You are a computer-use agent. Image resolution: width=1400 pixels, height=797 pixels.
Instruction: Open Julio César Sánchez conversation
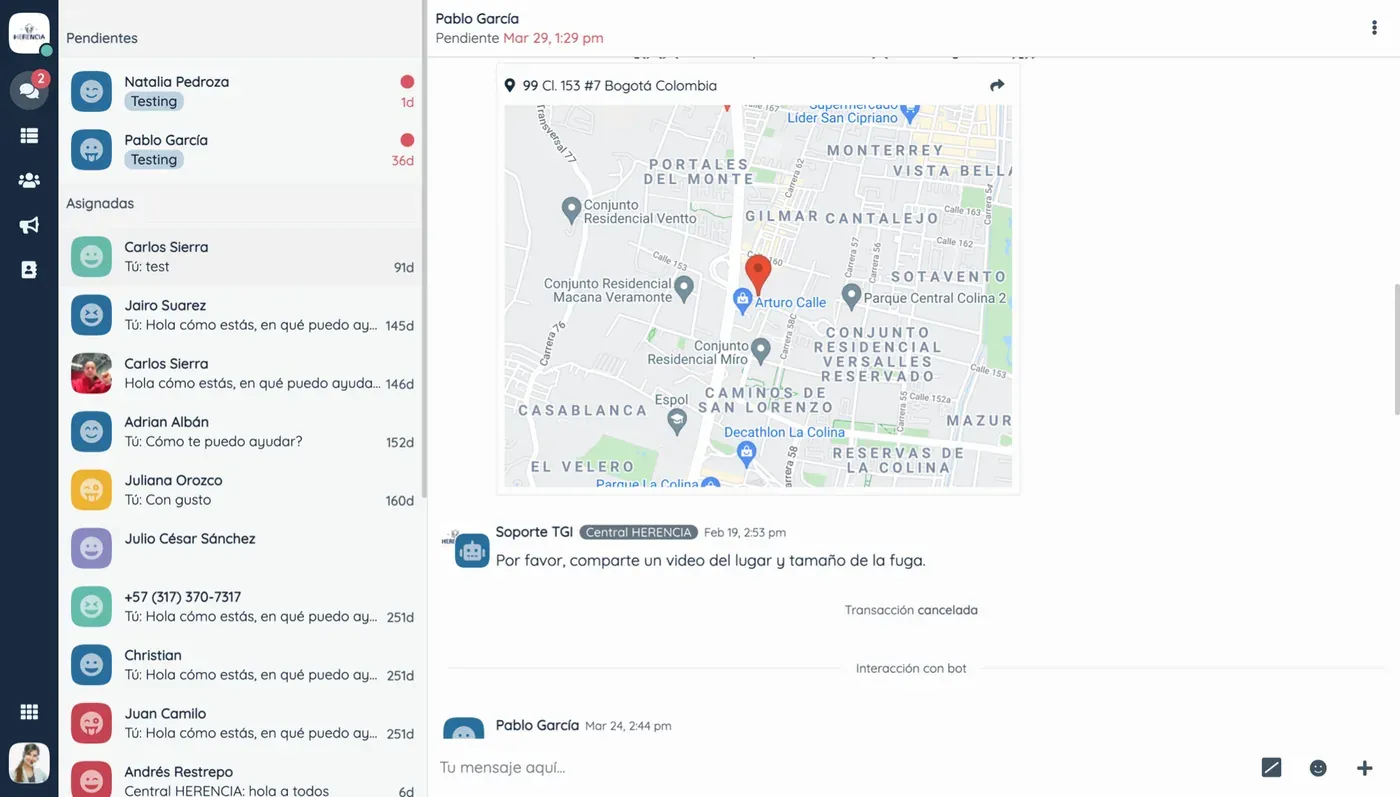[242, 548]
